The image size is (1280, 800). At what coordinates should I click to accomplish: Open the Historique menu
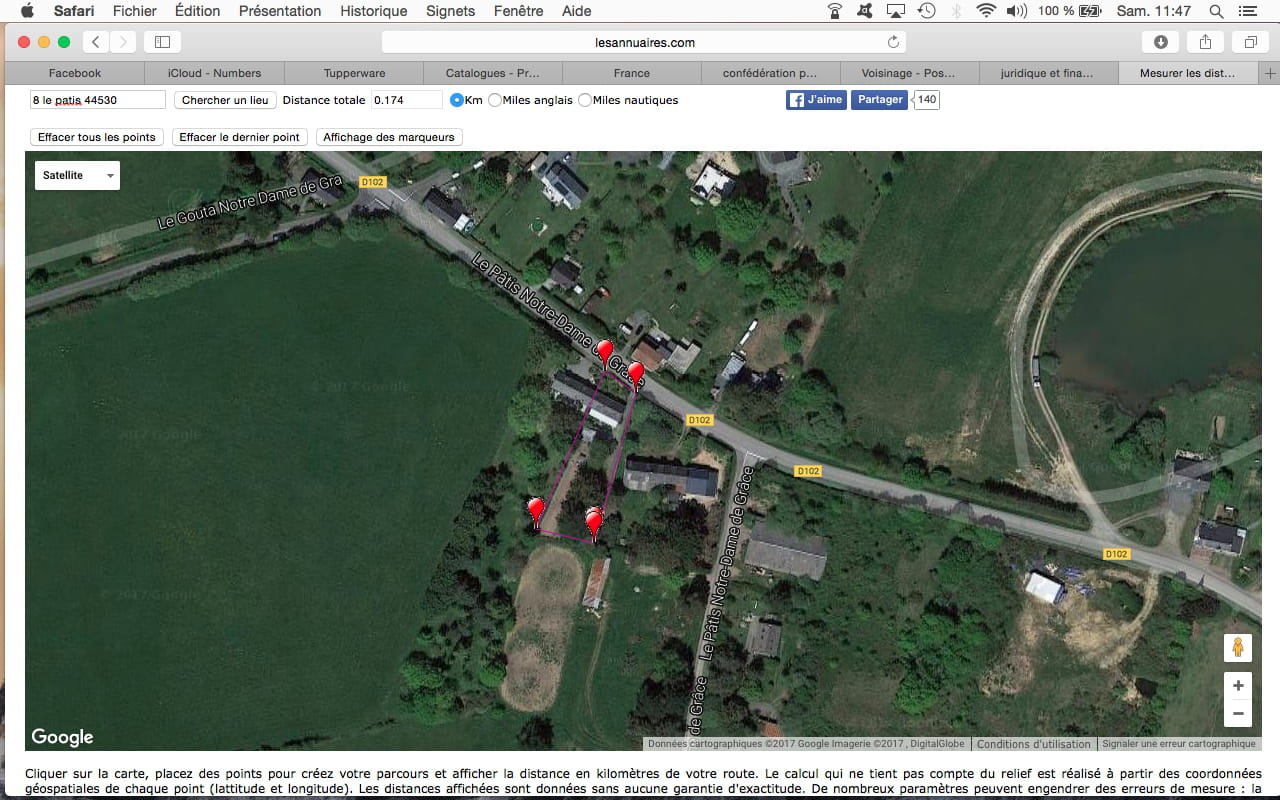point(373,11)
